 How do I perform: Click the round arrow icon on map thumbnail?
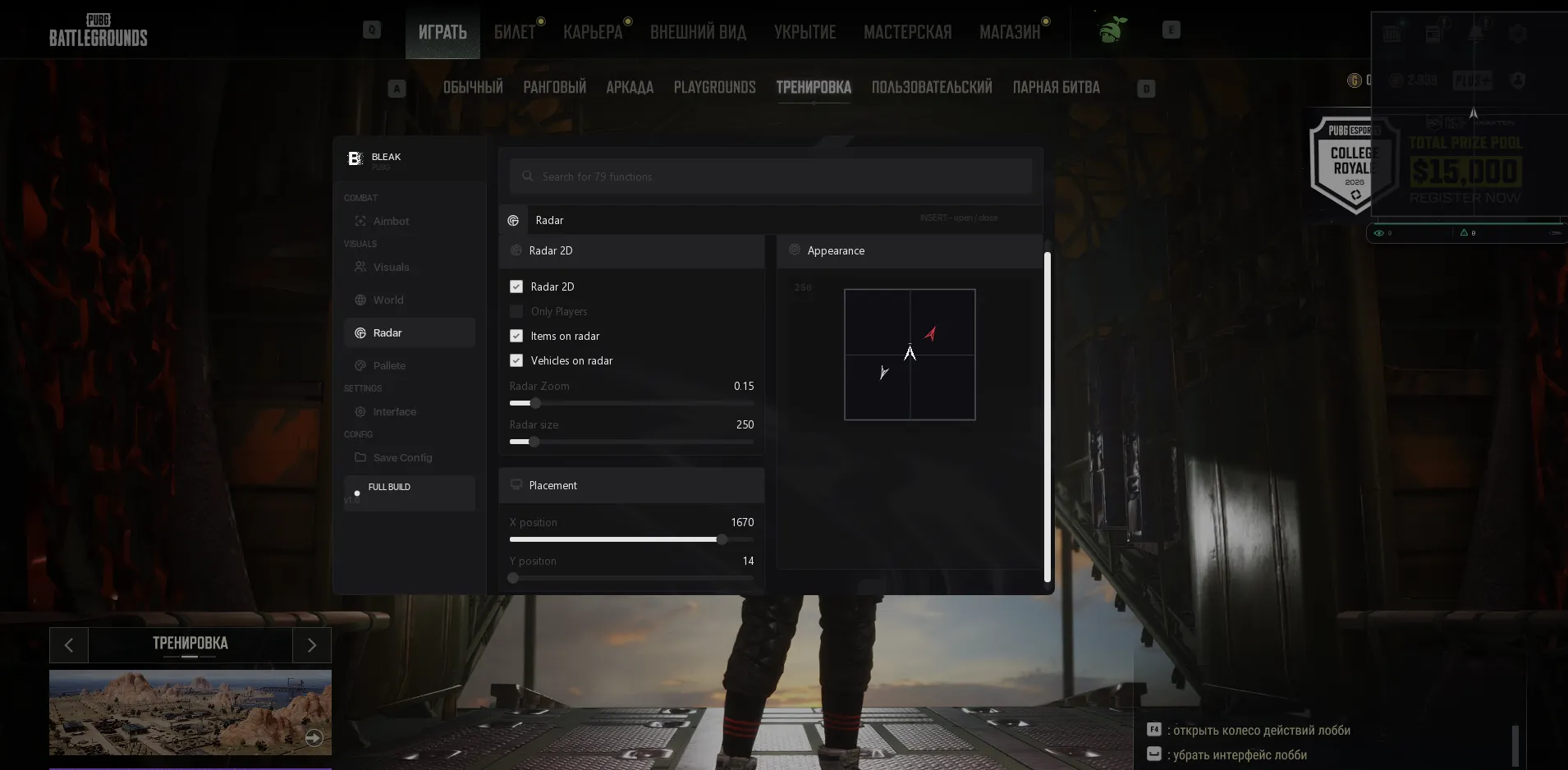(x=314, y=738)
